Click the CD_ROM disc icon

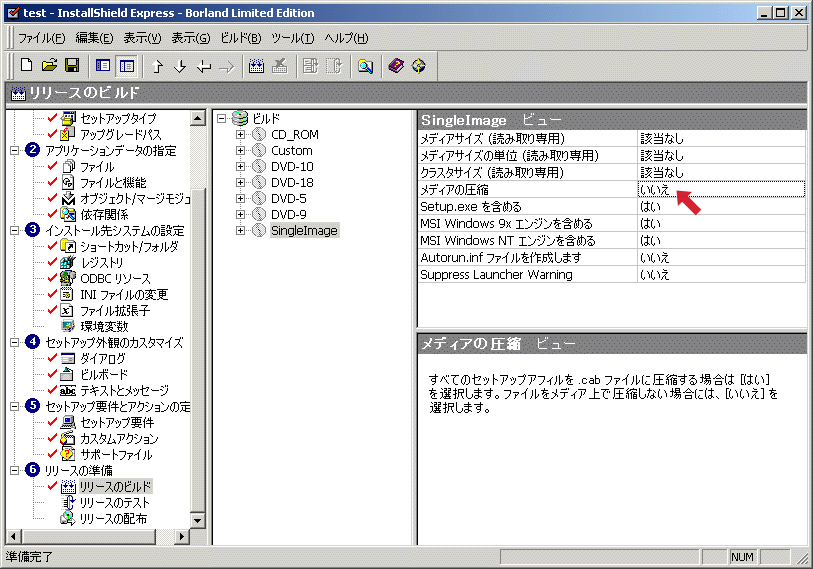259,134
